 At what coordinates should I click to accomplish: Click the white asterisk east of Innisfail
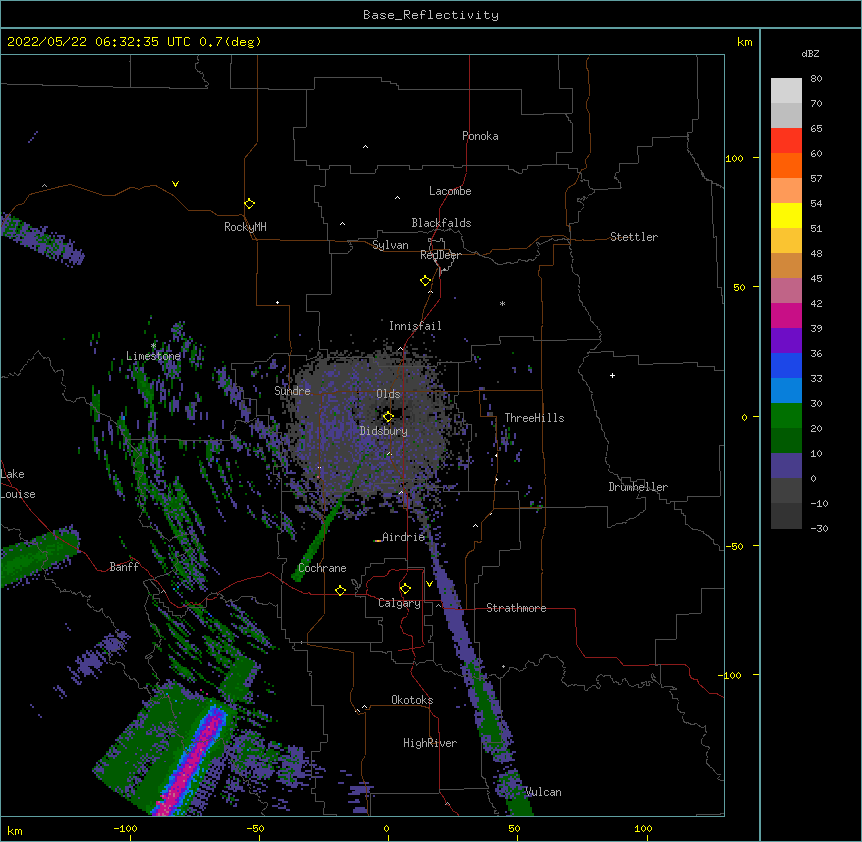502,303
